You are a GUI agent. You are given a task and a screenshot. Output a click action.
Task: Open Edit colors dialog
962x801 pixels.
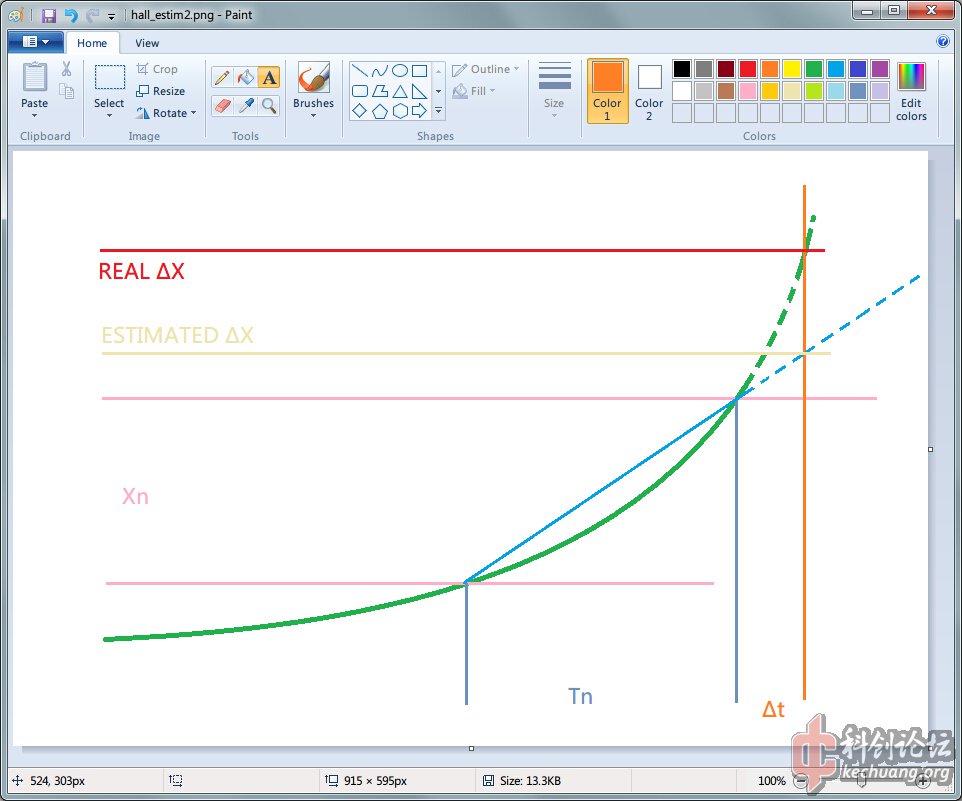click(911, 90)
